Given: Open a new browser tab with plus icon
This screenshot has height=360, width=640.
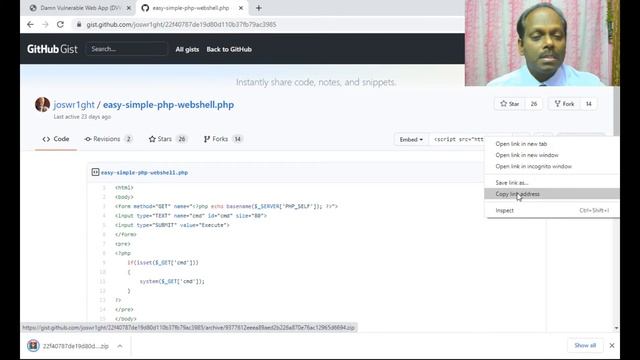Looking at the screenshot, I should [258, 8].
